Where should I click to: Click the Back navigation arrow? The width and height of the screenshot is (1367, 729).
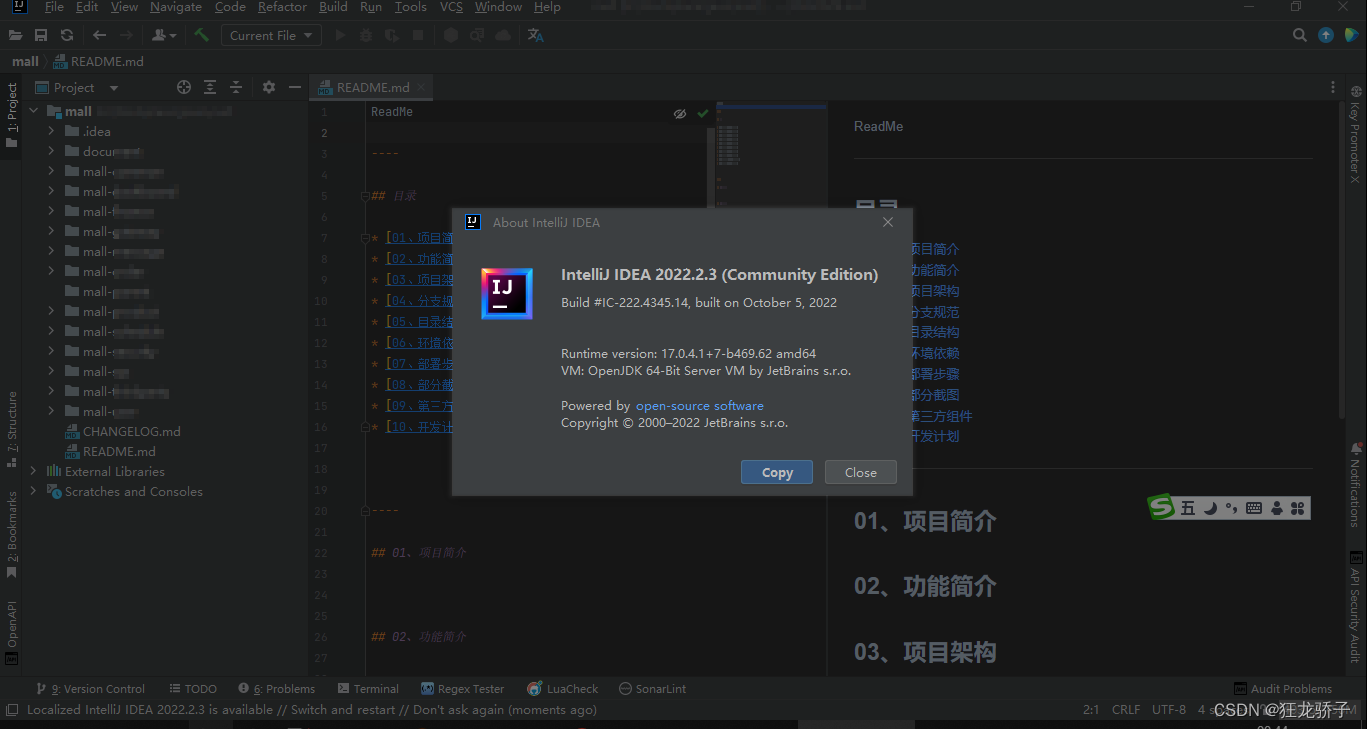99,35
